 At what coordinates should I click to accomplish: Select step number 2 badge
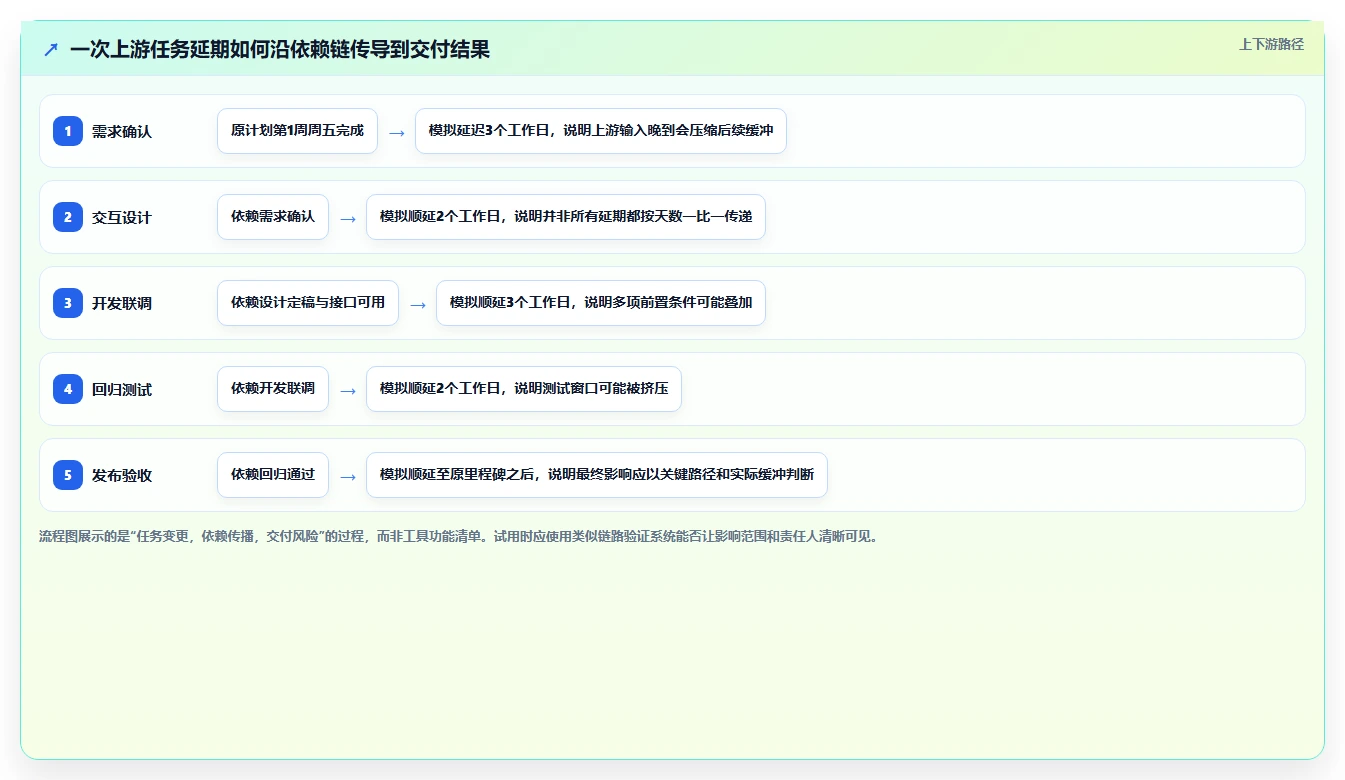point(68,217)
